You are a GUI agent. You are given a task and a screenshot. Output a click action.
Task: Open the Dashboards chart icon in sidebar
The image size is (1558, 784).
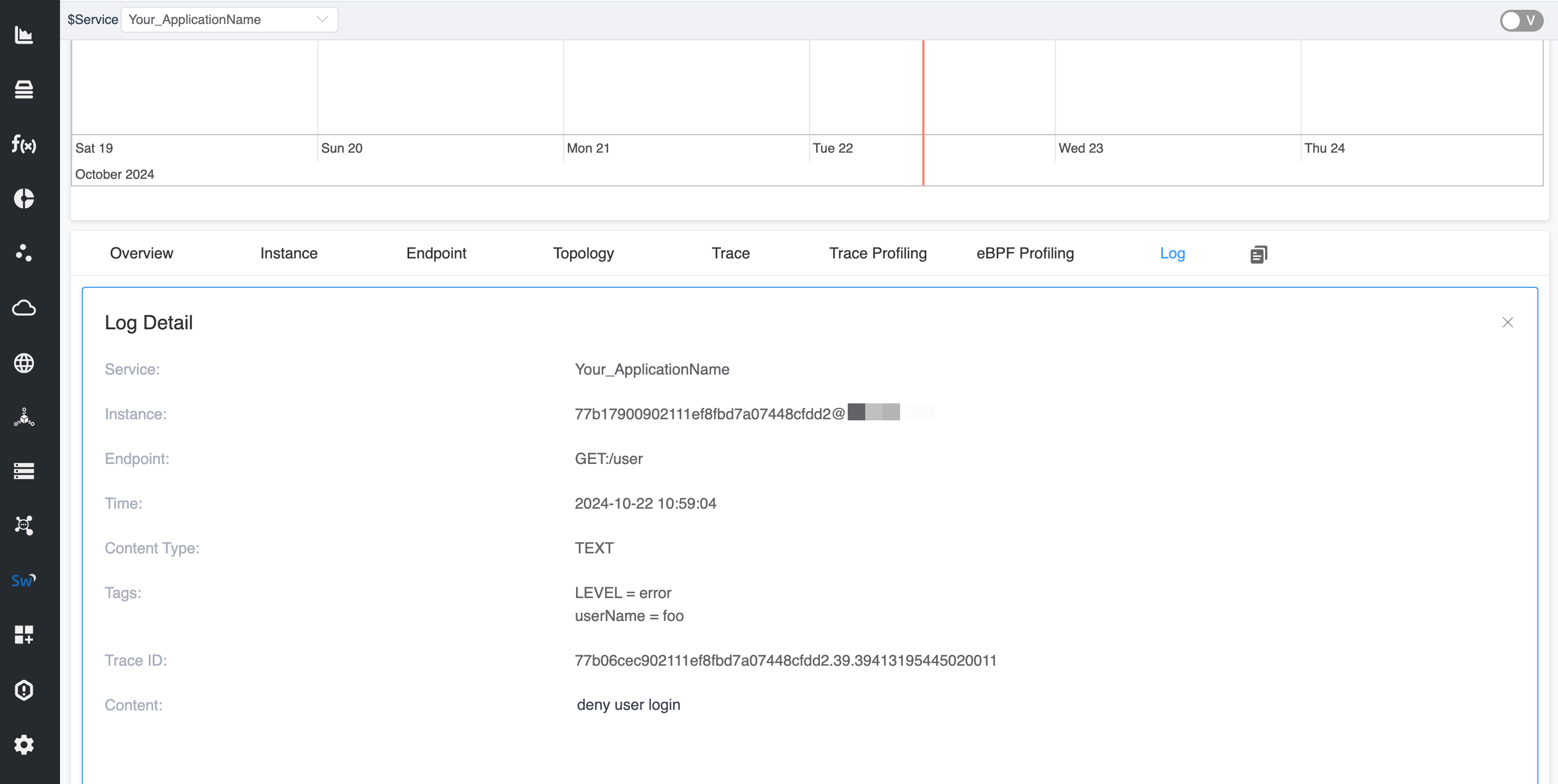coord(24,35)
